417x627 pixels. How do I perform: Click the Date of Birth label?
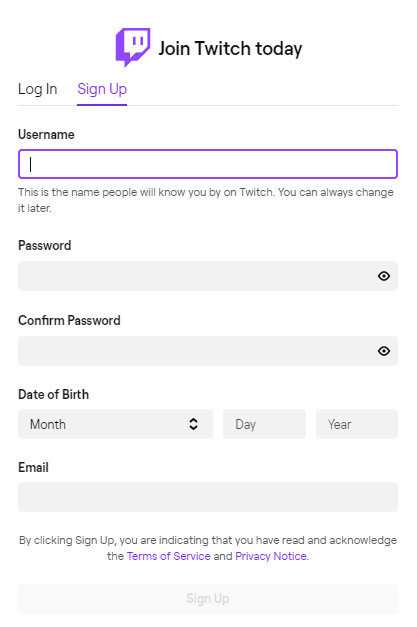coord(54,394)
